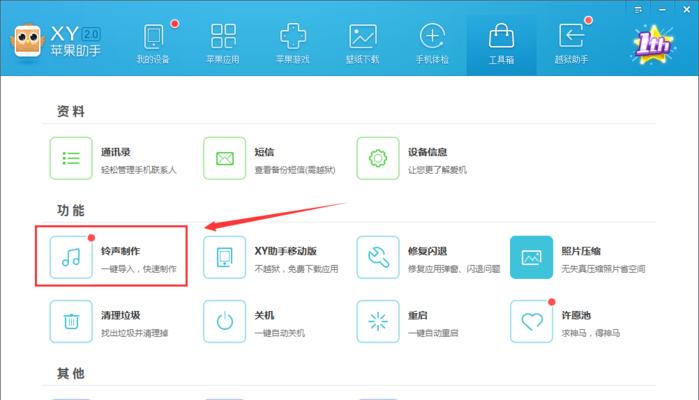Image resolution: width=699 pixels, height=400 pixels.
Task: Open the 苹果游戏 games tab
Action: 293,44
